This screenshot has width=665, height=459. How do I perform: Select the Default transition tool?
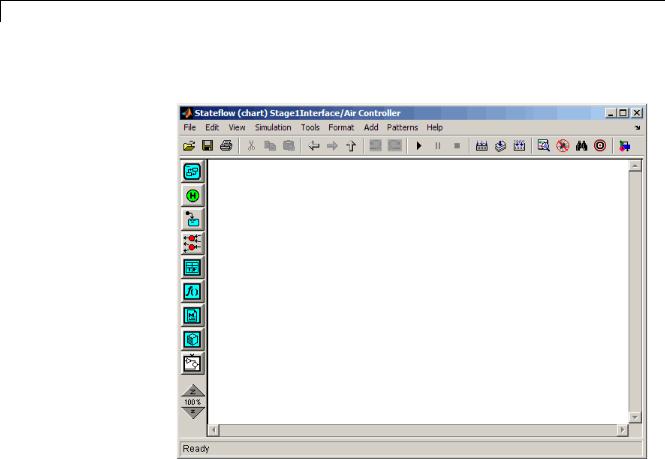click(x=193, y=220)
